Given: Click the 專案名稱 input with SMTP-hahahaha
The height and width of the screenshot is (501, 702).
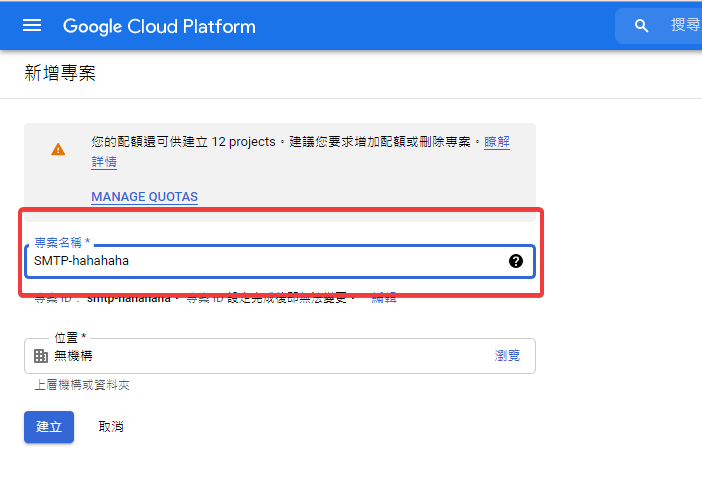Looking at the screenshot, I should [x=280, y=261].
